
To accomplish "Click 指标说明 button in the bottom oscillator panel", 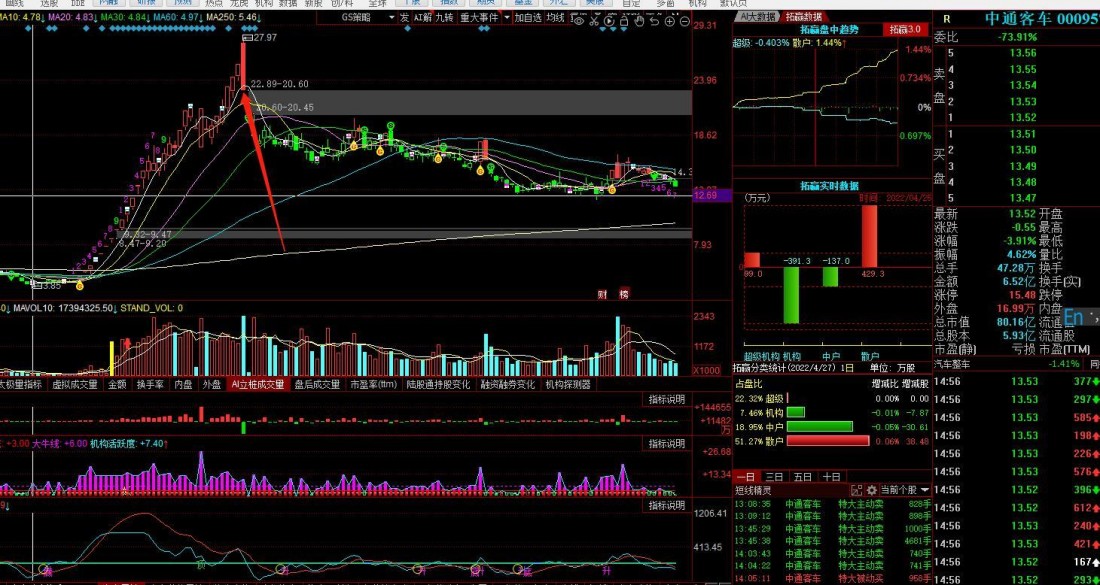I will tap(666, 506).
